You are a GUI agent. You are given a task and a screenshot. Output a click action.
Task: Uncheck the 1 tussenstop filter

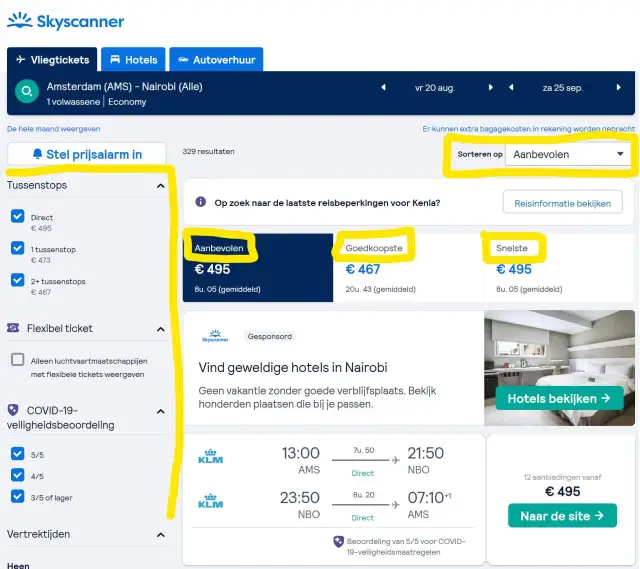pyautogui.click(x=18, y=248)
